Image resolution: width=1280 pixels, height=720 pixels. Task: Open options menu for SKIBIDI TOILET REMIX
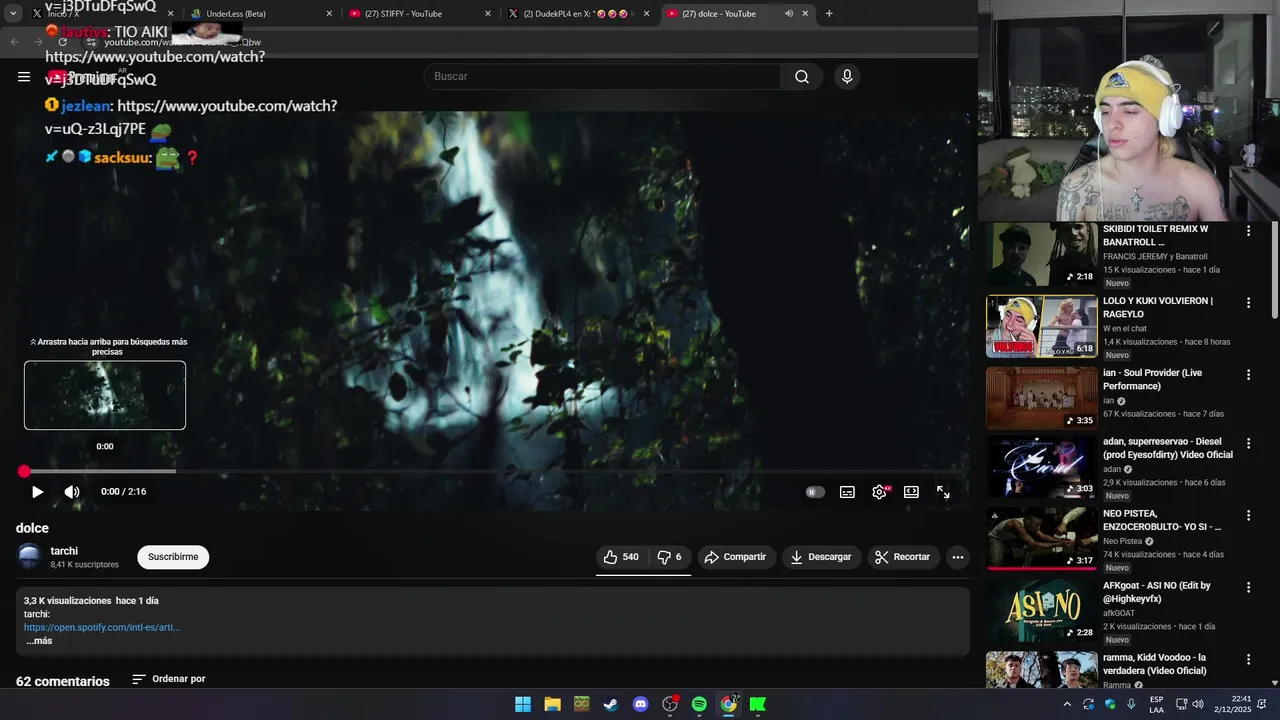click(1248, 231)
